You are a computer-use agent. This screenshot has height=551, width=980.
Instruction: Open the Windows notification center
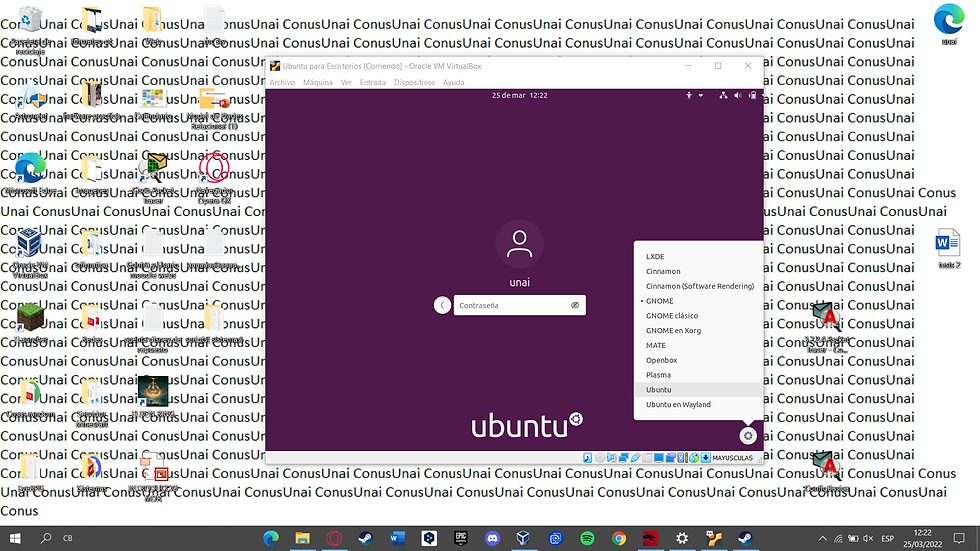click(959, 538)
